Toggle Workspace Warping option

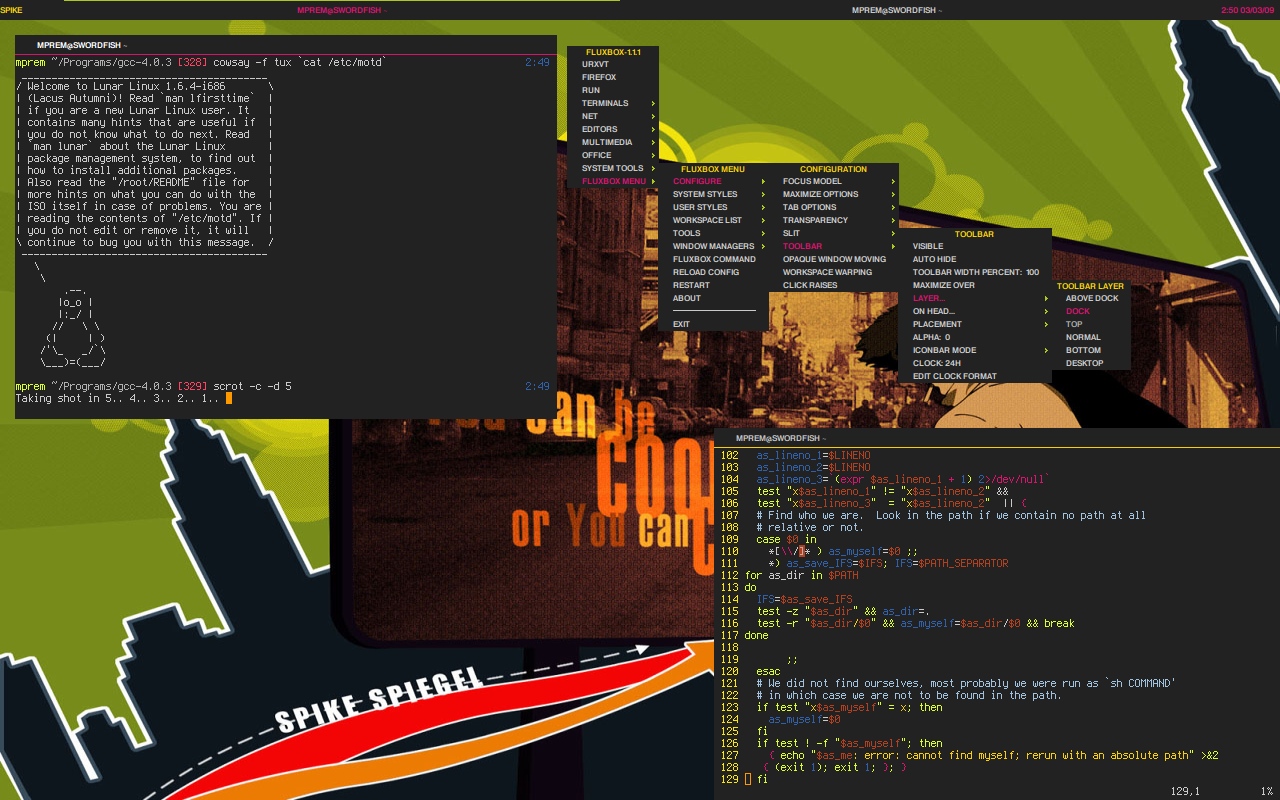pyautogui.click(x=834, y=272)
